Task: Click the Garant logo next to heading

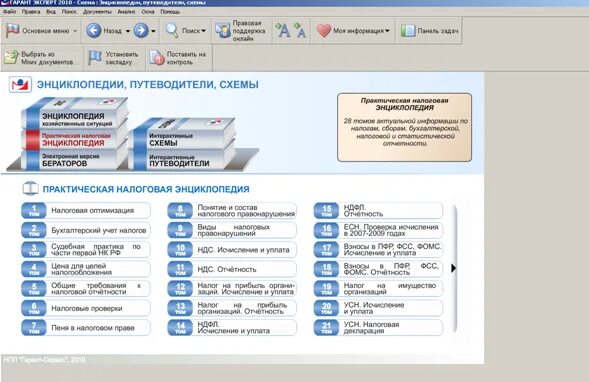Action: coord(20,85)
